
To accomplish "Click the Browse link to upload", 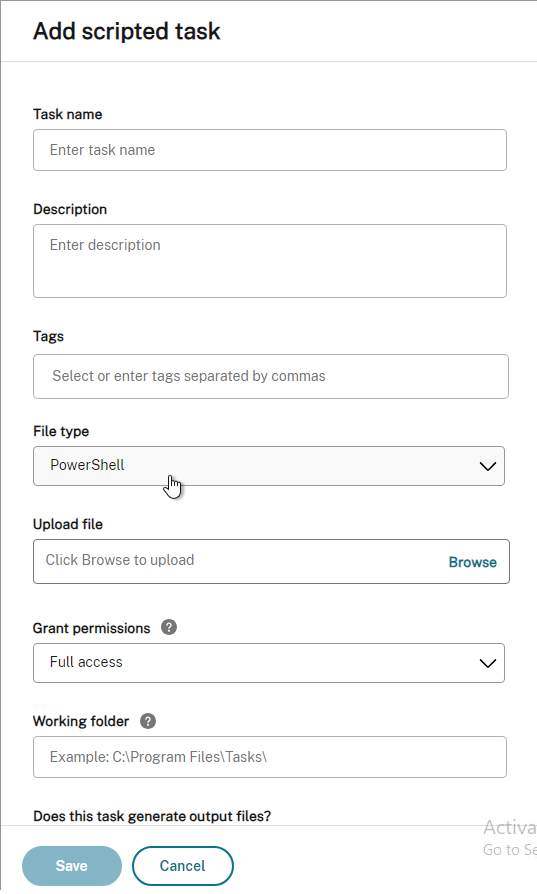I will tap(473, 562).
